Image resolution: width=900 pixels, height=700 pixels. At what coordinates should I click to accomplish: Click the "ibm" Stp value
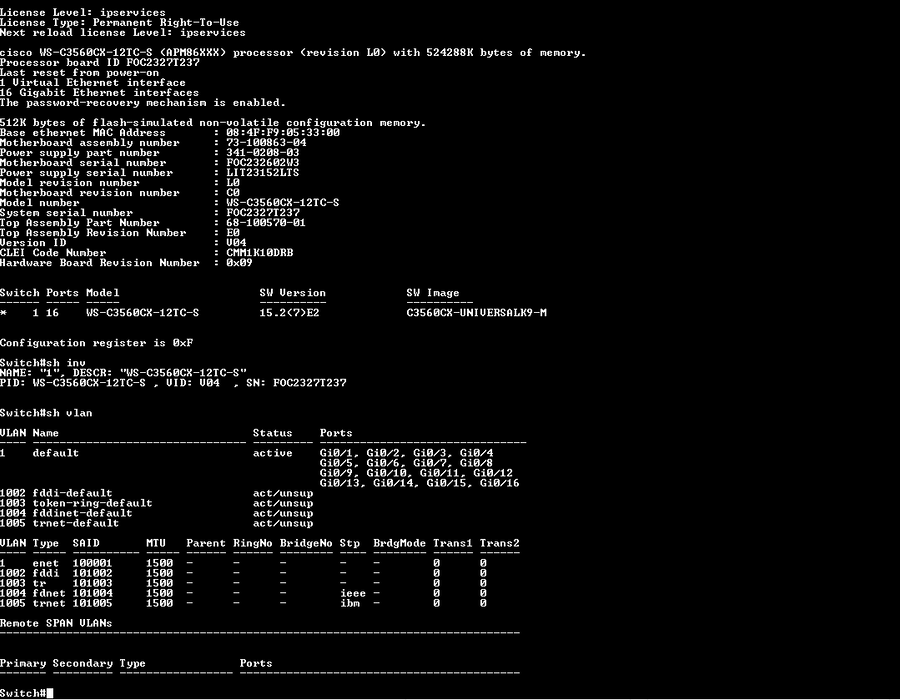click(350, 604)
